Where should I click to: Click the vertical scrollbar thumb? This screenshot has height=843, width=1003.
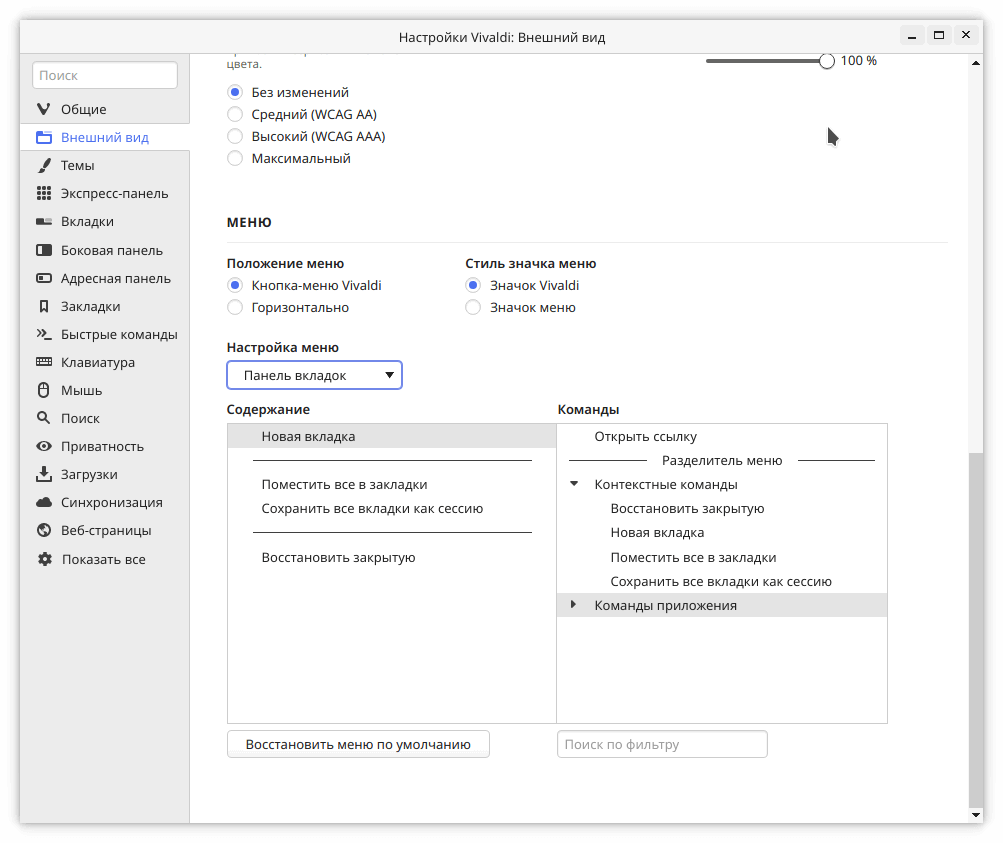(x=976, y=630)
